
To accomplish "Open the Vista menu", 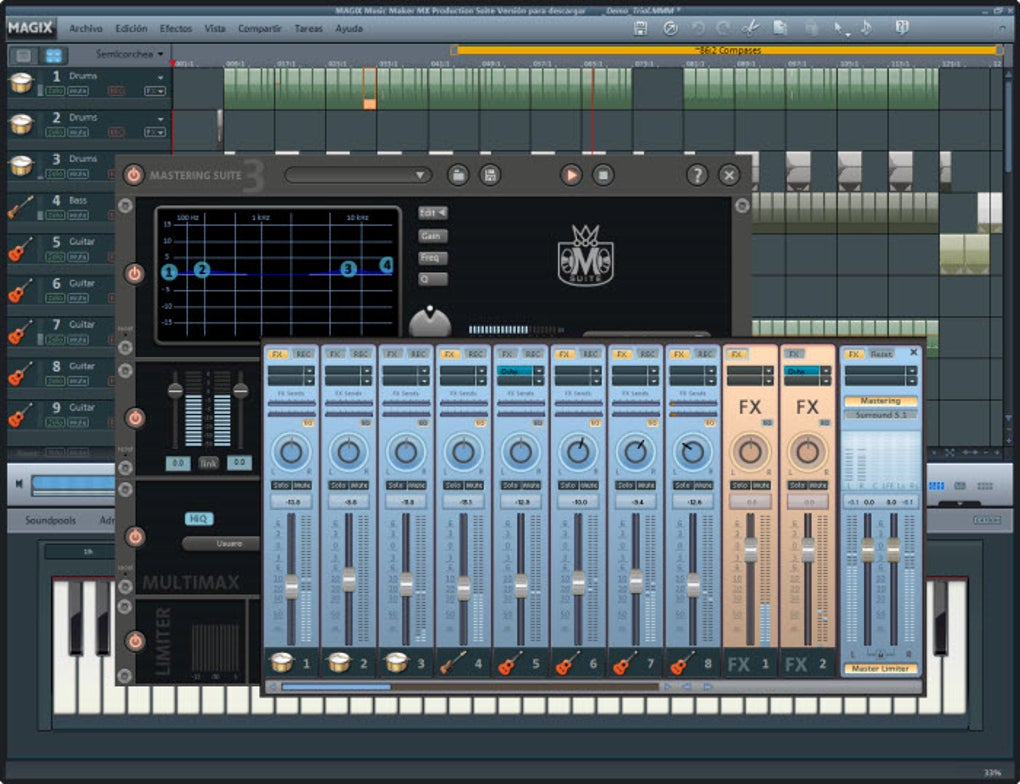I will coord(215,29).
